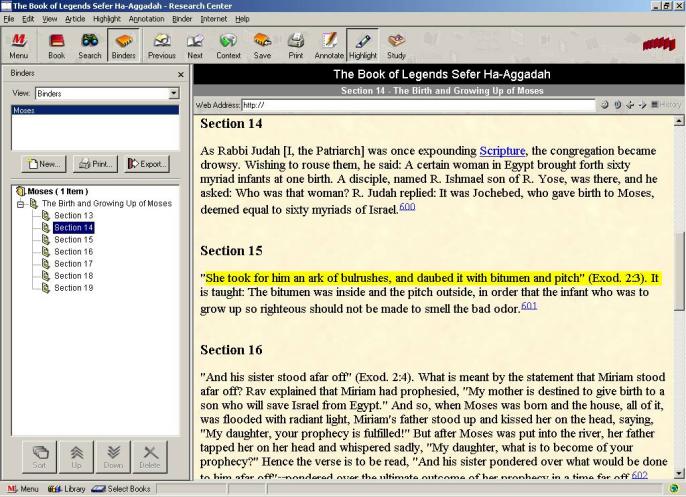
Task: Open Library from status bar
Action: (x=66, y=489)
